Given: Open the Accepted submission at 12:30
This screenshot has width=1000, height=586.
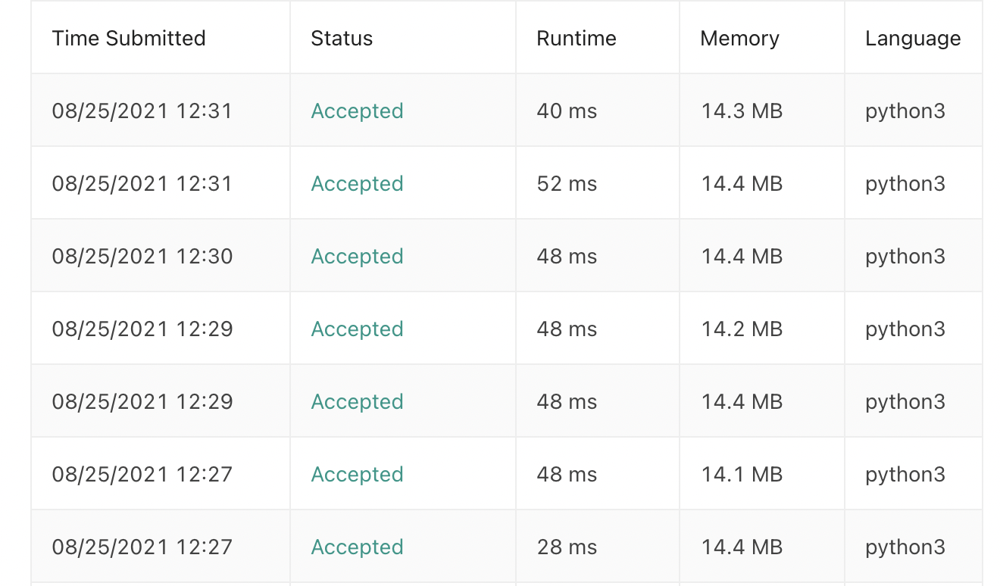Looking at the screenshot, I should pos(357,256).
